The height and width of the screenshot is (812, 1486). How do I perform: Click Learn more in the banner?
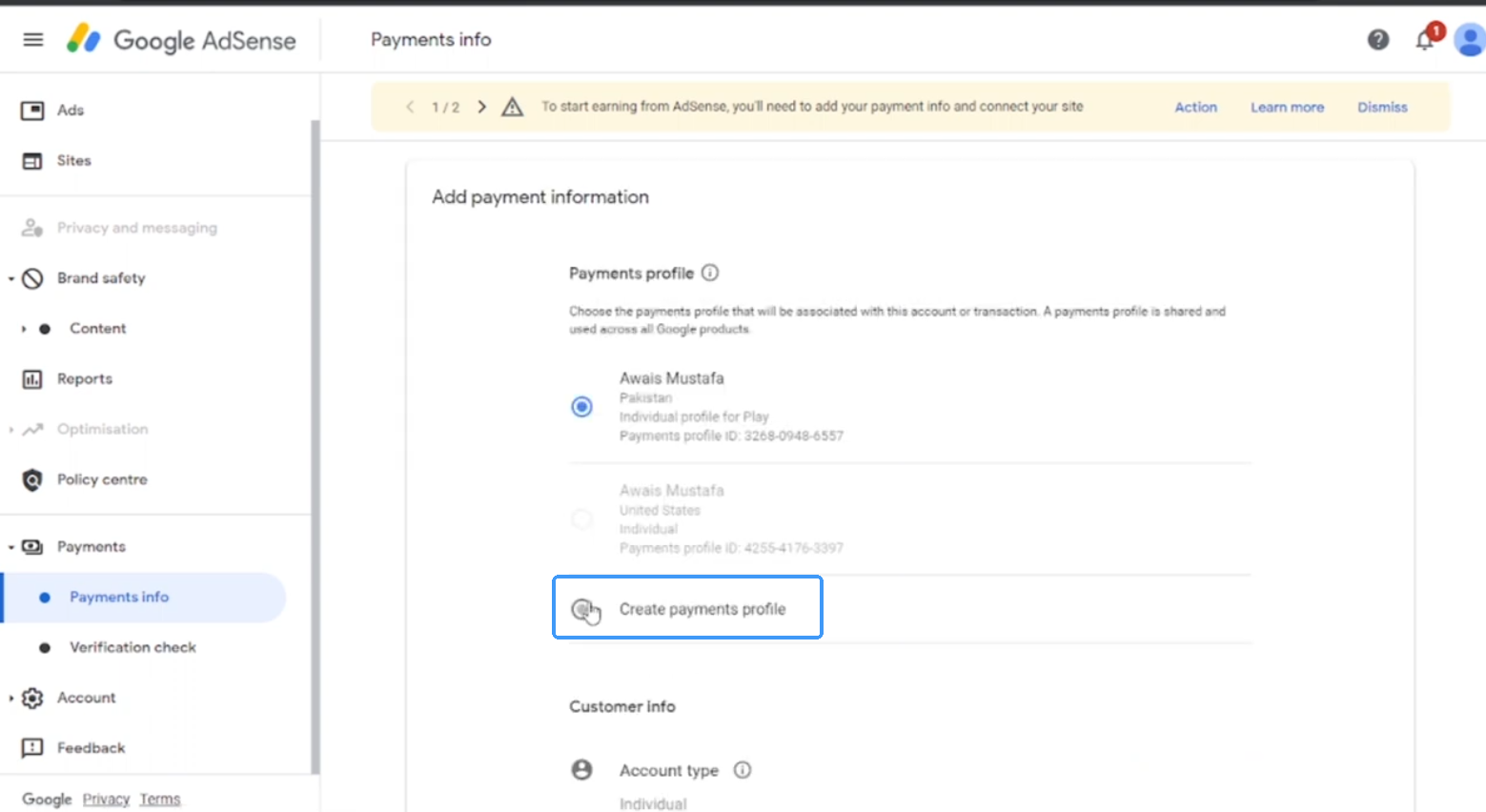[x=1287, y=108]
